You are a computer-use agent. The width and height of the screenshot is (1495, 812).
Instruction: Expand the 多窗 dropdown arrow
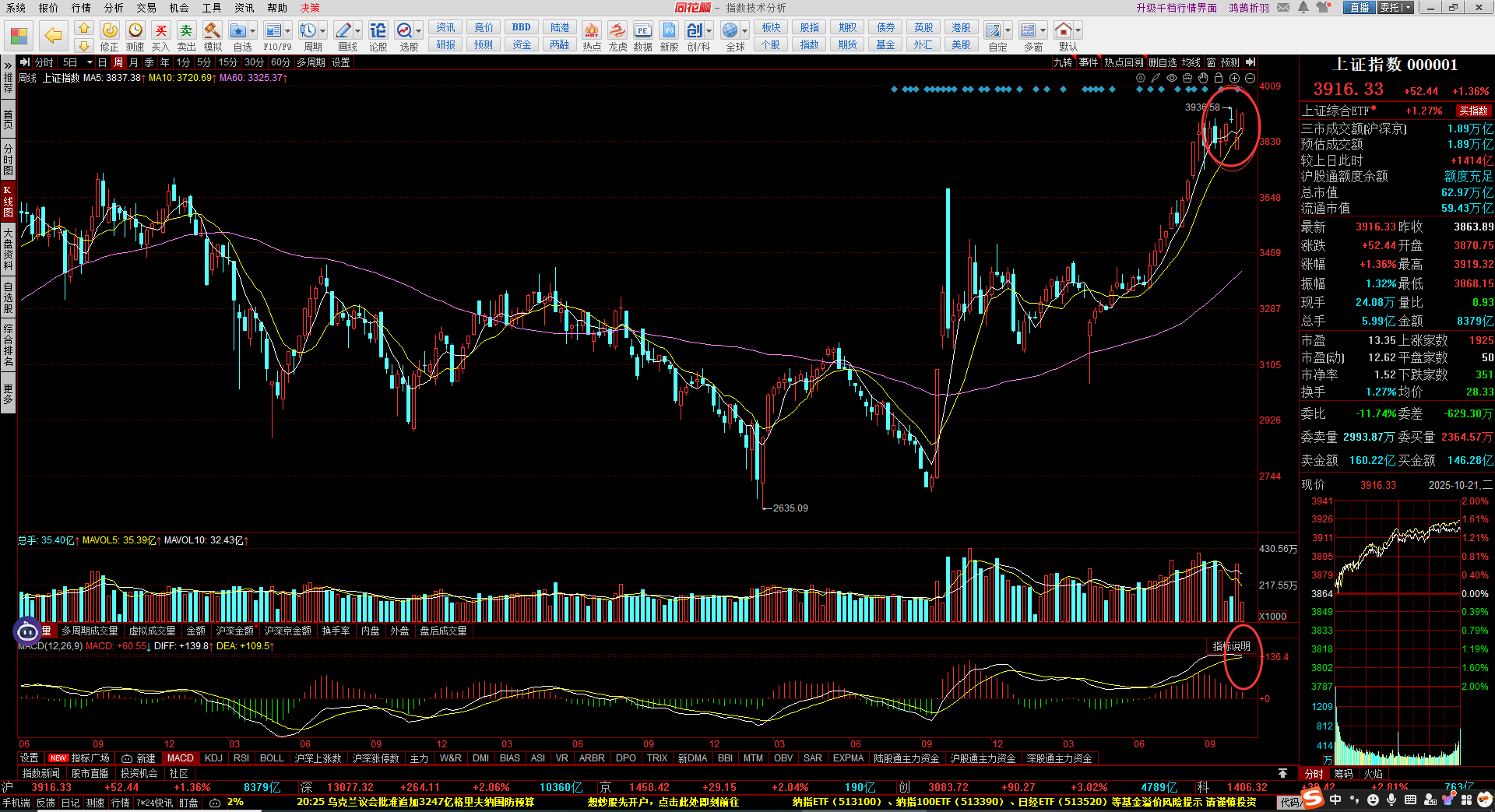1043,31
